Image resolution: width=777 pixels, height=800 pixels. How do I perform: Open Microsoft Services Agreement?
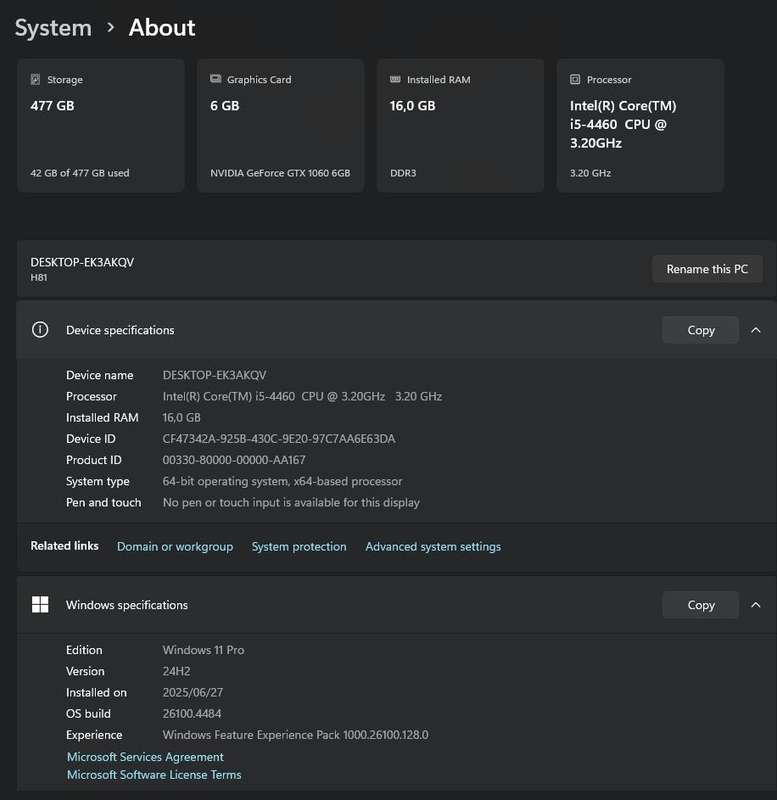tap(145, 757)
